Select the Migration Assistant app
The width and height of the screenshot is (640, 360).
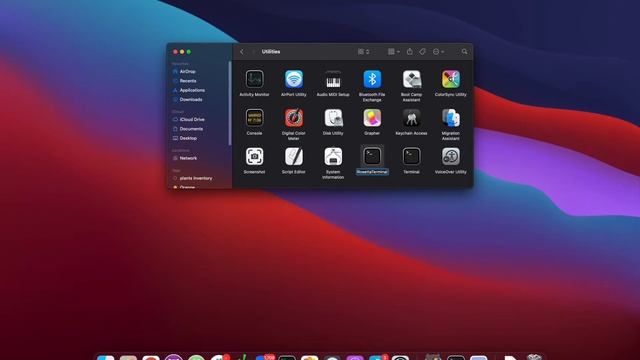[451, 118]
